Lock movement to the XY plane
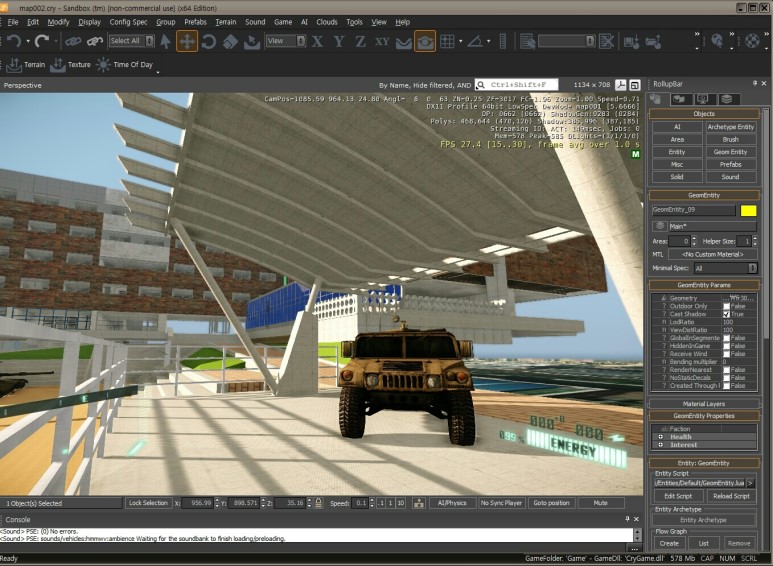 tap(383, 41)
